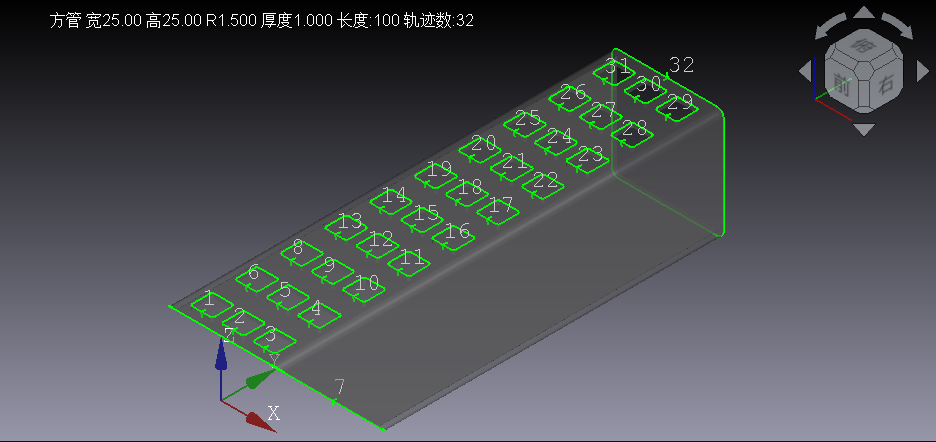Image resolution: width=936 pixels, height=442 pixels.
Task: Click on toolpath contour 28
Action: coord(632,133)
